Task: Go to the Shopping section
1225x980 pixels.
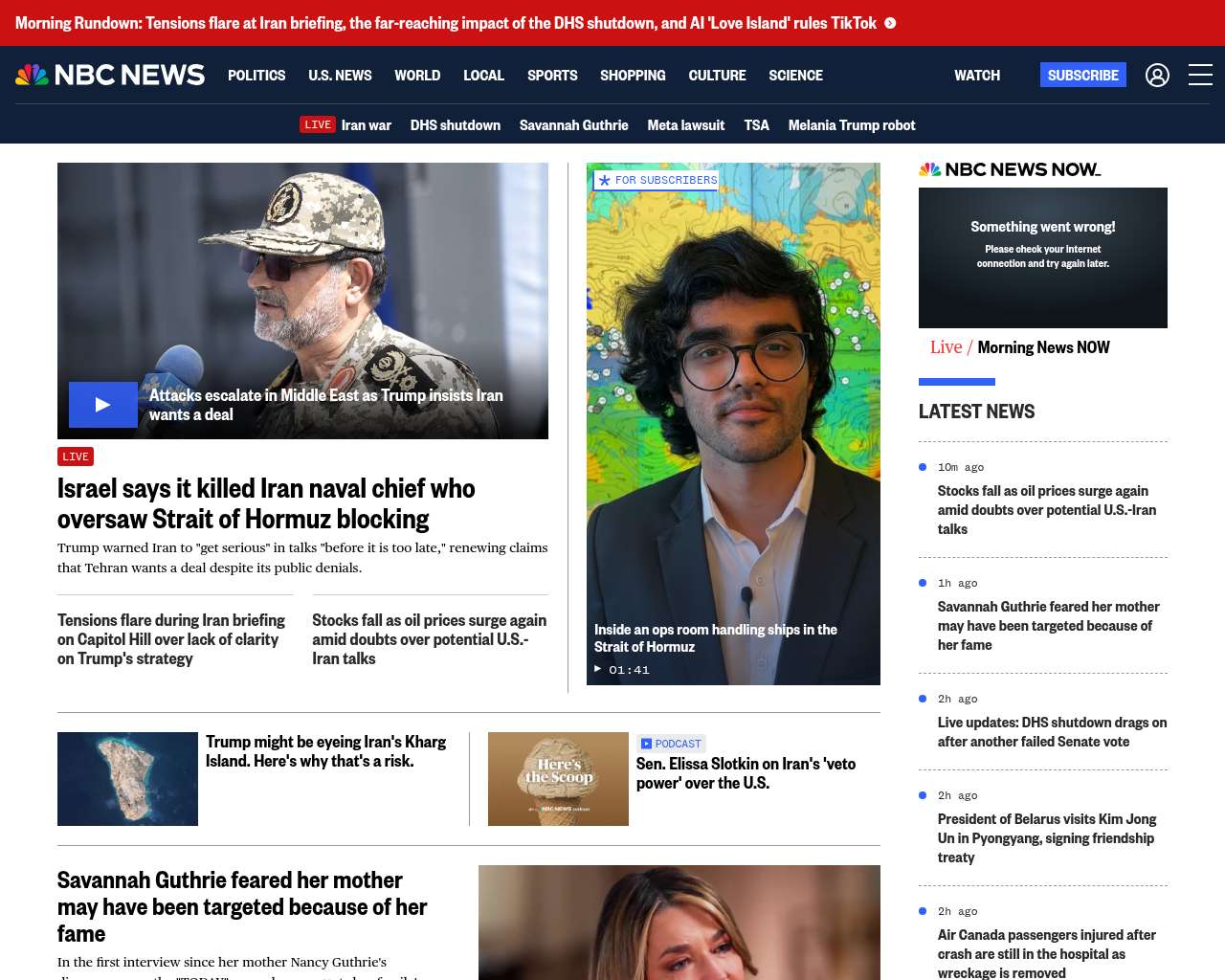Action: click(633, 75)
